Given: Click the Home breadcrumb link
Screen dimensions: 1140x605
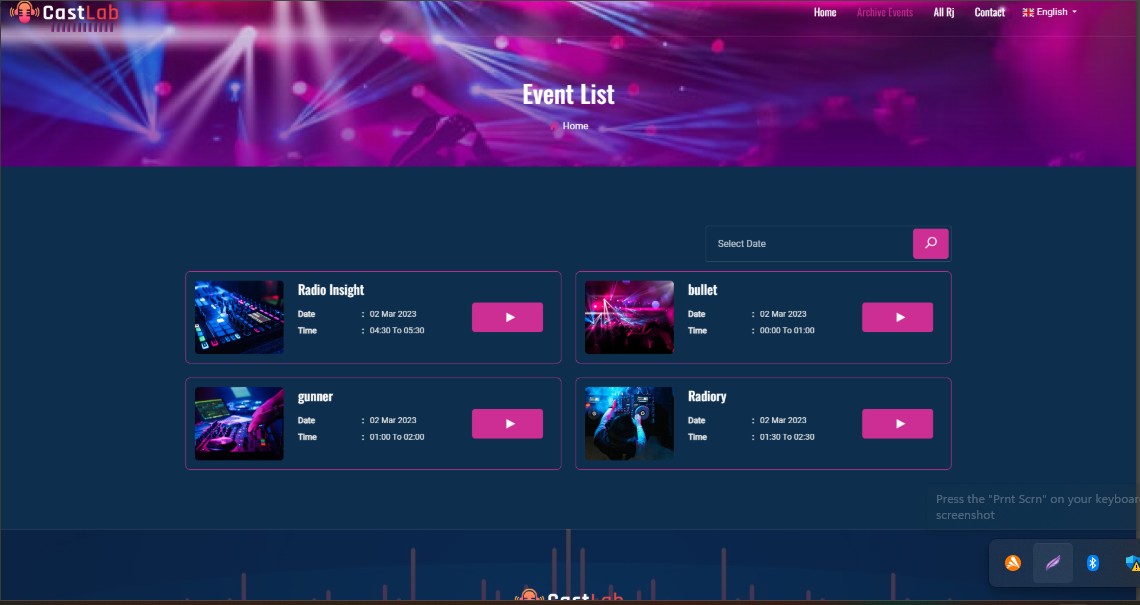Looking at the screenshot, I should point(575,126).
